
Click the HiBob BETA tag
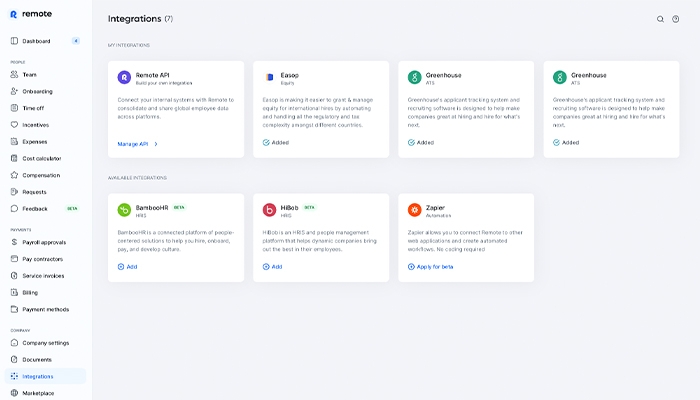(309, 208)
